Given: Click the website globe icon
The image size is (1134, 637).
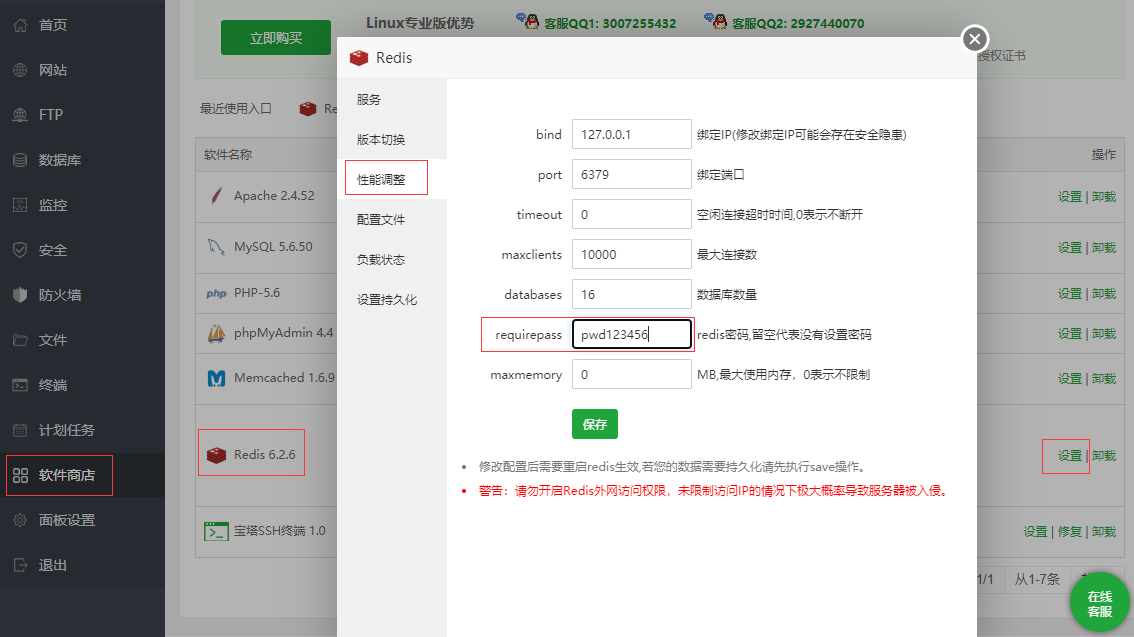Looking at the screenshot, I should point(20,70).
